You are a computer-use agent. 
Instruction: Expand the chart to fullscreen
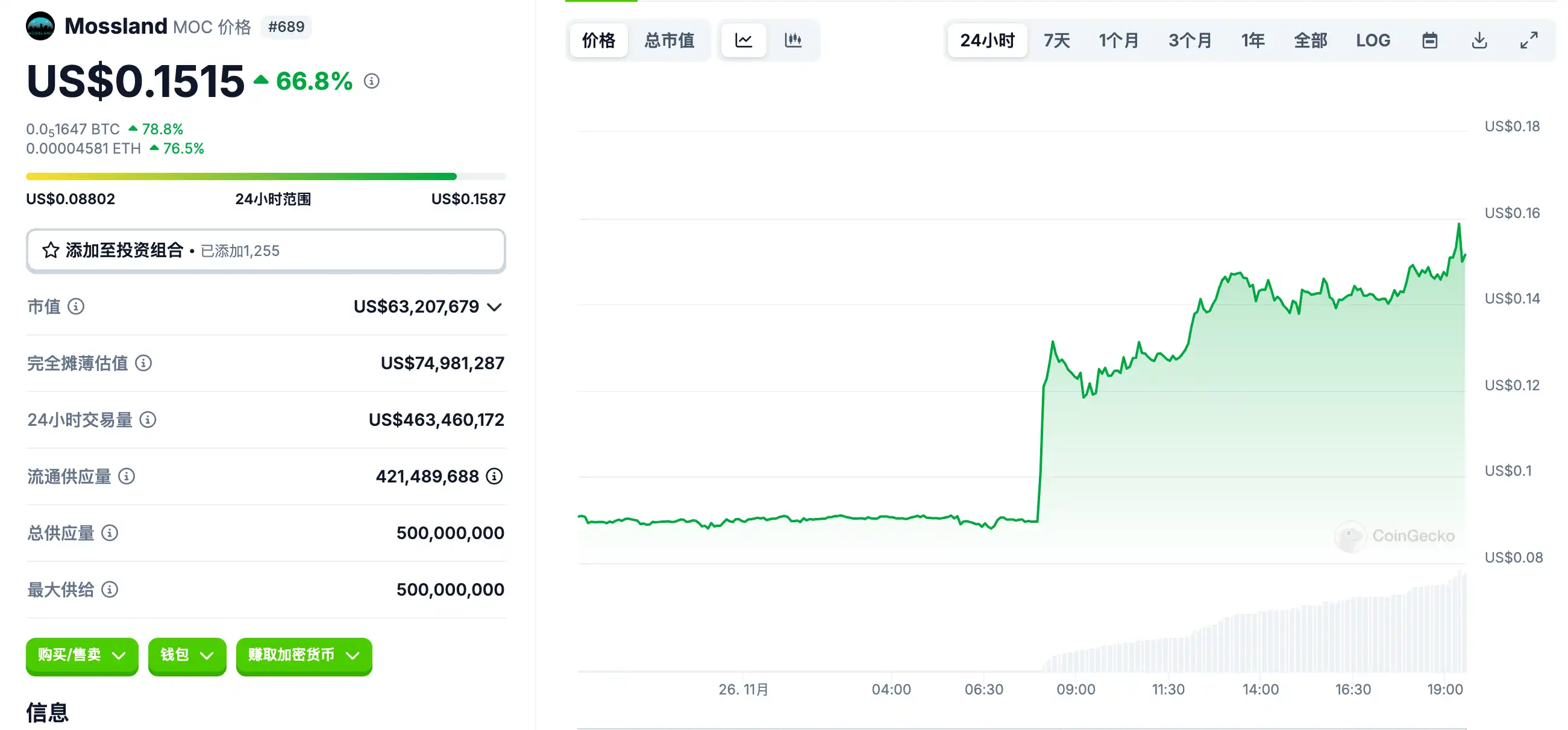coord(1528,41)
